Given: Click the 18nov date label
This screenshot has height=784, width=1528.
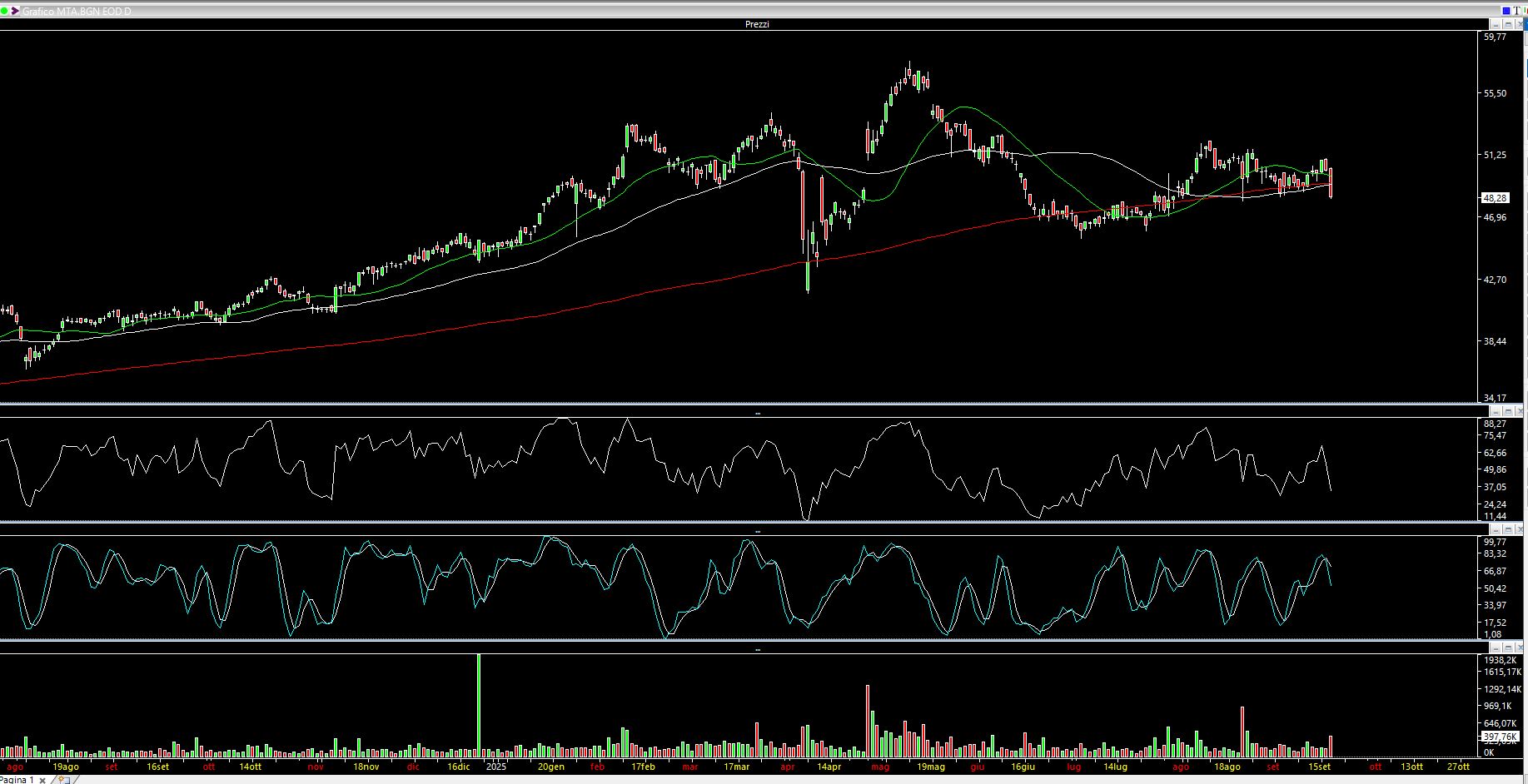Looking at the screenshot, I should click(366, 767).
